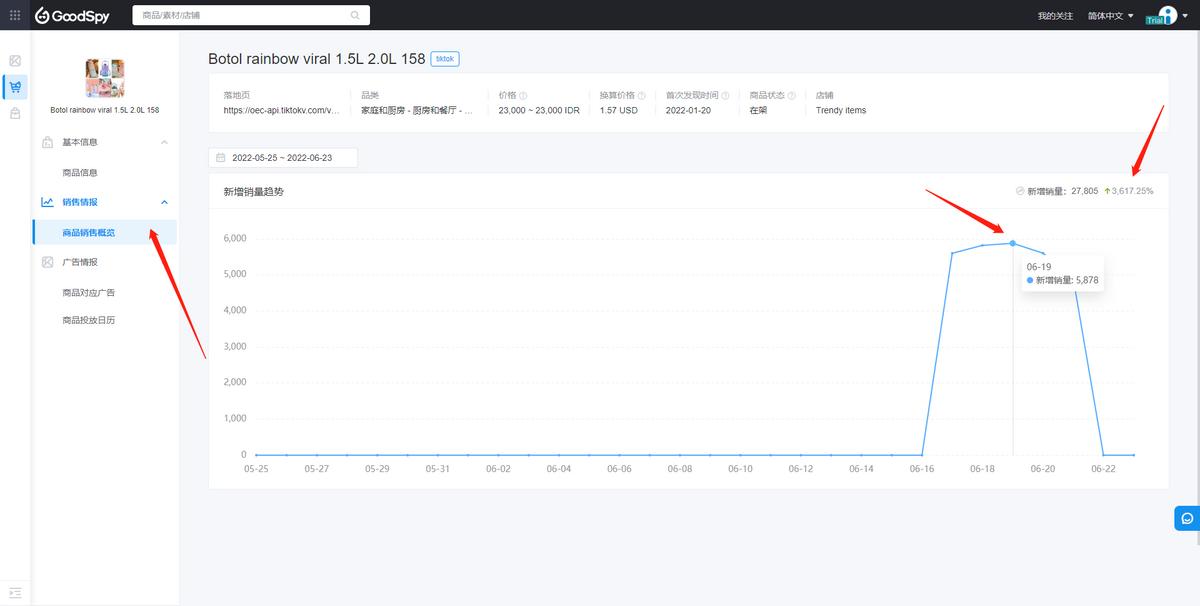The height and width of the screenshot is (606, 1200).
Task: Click the 2022-01-20 first discovered date
Action: [691, 110]
